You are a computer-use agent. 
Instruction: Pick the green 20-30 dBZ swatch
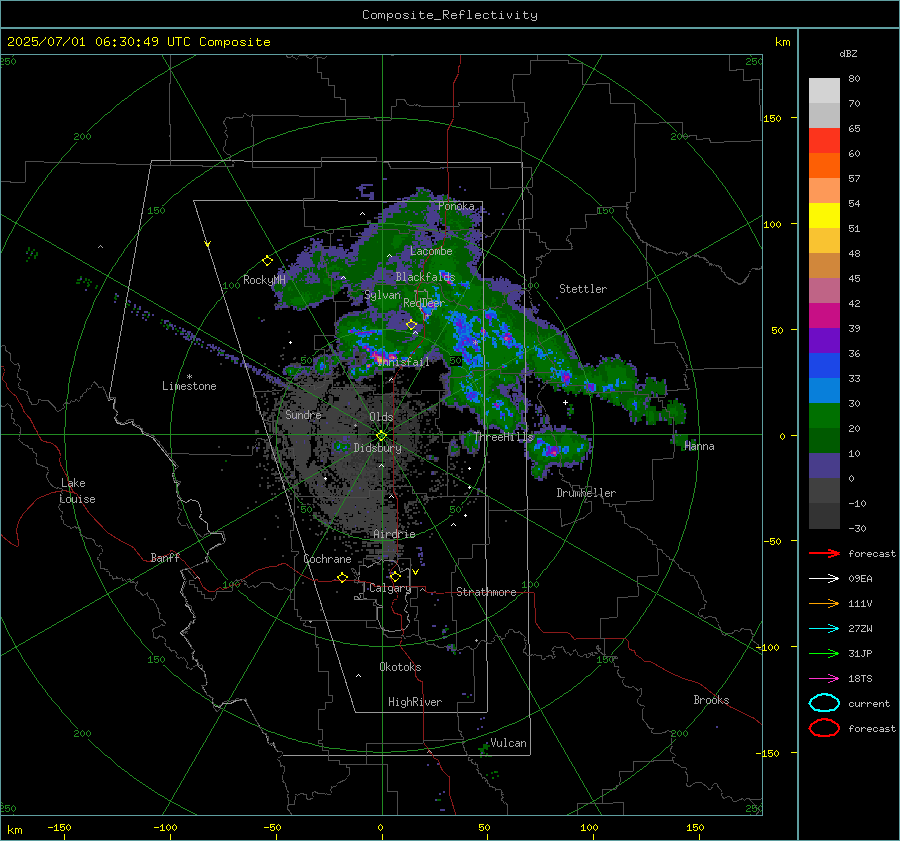824,416
